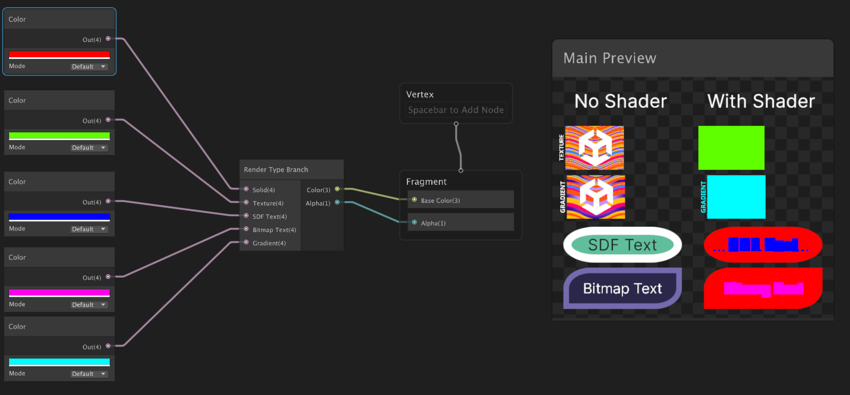Click the Alpha(1) output port on Render Type Branch
Image resolution: width=850 pixels, height=395 pixels.
coord(337,202)
